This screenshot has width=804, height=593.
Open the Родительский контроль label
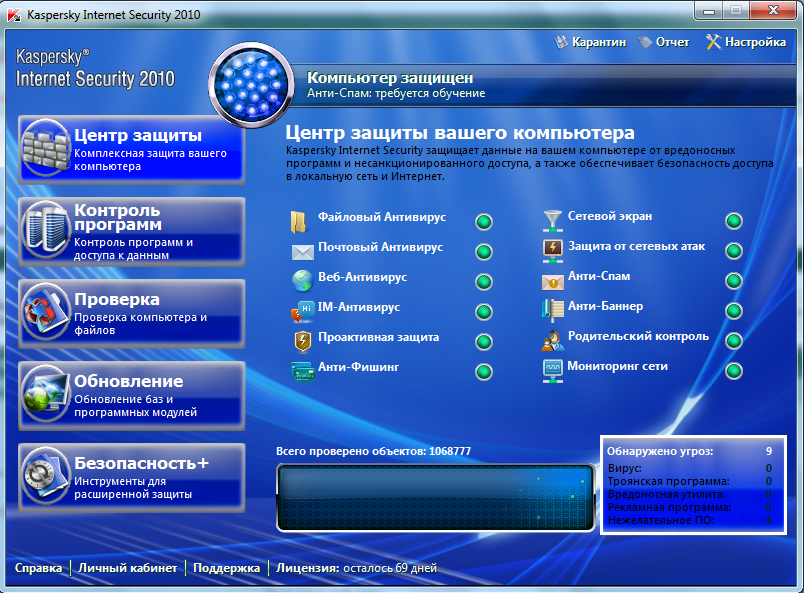coord(638,337)
